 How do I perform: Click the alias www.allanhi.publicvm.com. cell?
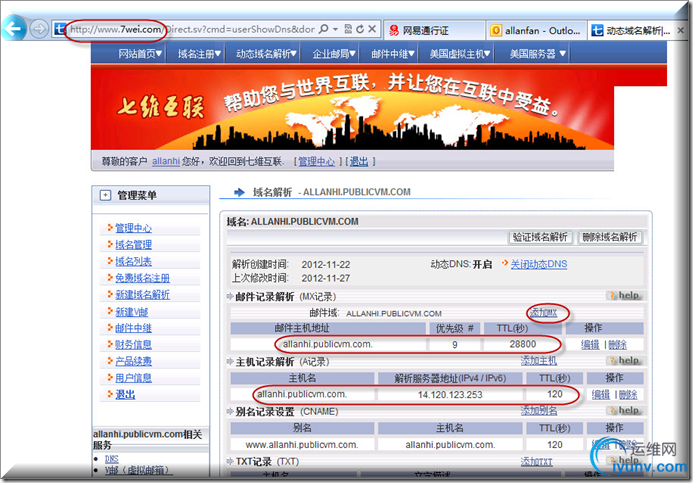click(x=302, y=445)
